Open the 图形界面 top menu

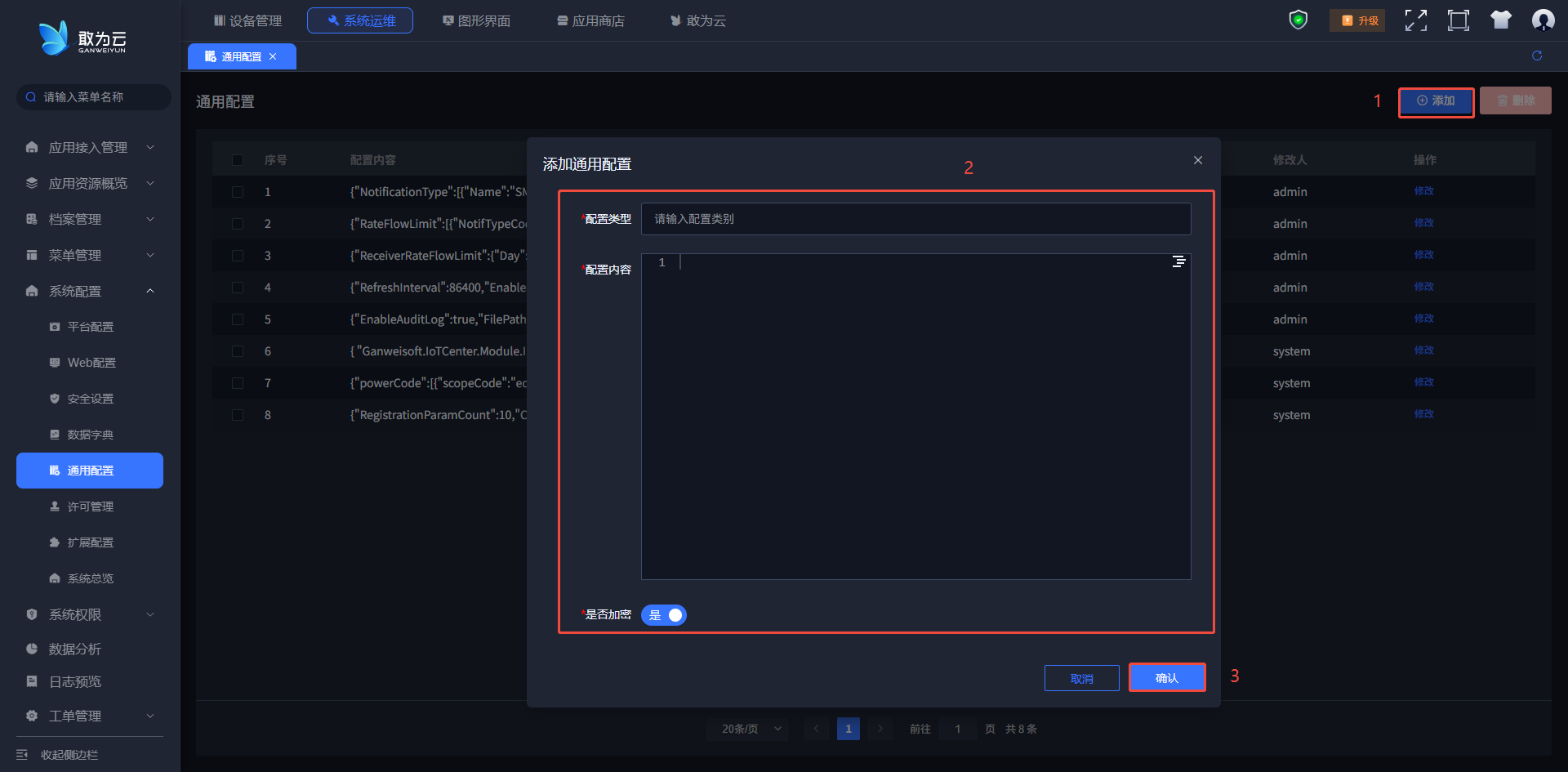tap(476, 20)
